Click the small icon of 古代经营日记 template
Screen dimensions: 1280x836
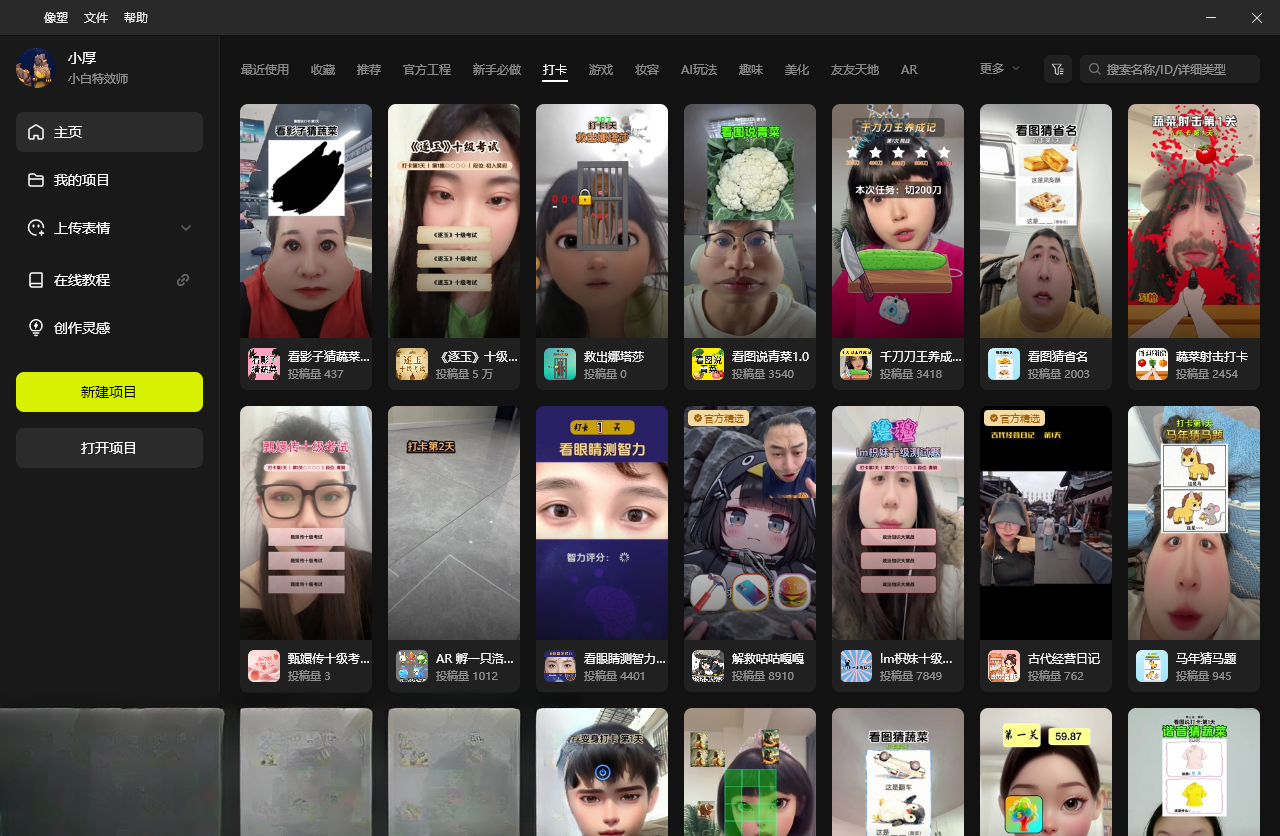1004,666
